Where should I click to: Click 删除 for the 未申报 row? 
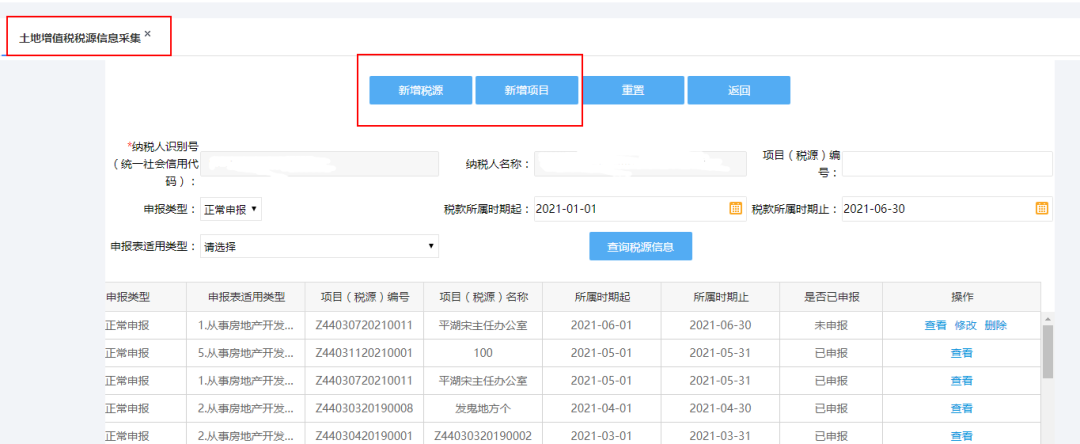click(996, 326)
